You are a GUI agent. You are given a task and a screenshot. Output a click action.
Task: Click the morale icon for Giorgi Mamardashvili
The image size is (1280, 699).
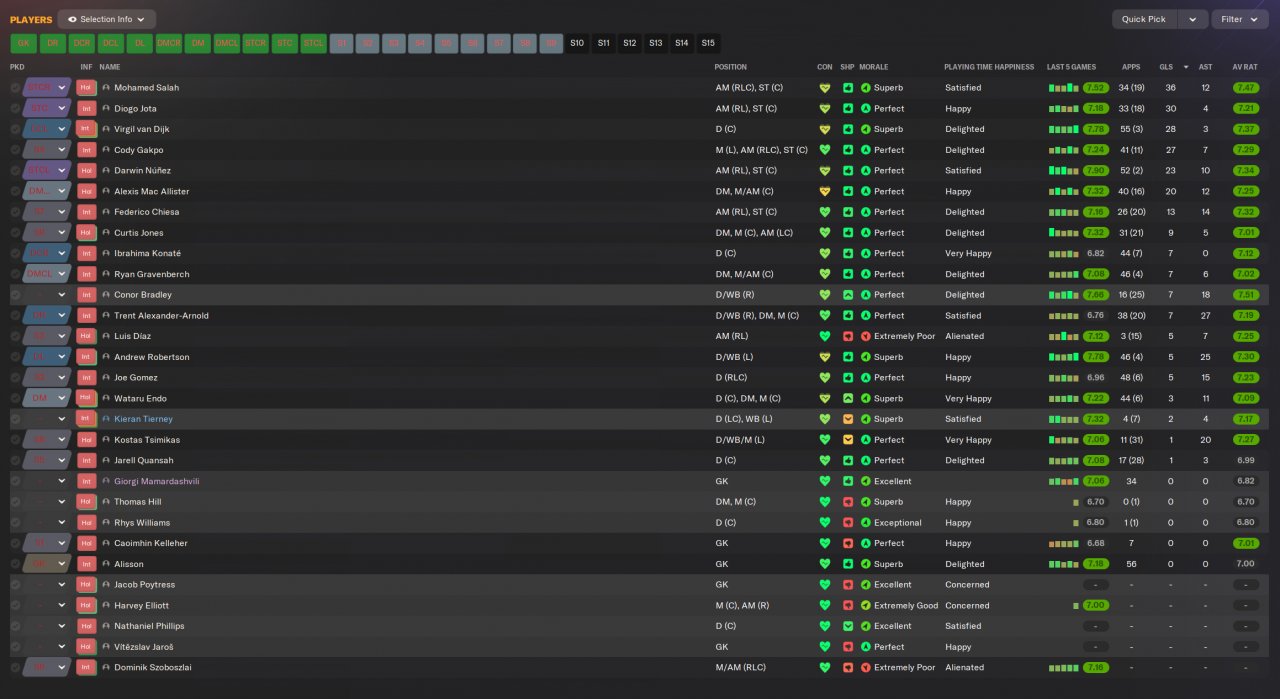point(866,481)
